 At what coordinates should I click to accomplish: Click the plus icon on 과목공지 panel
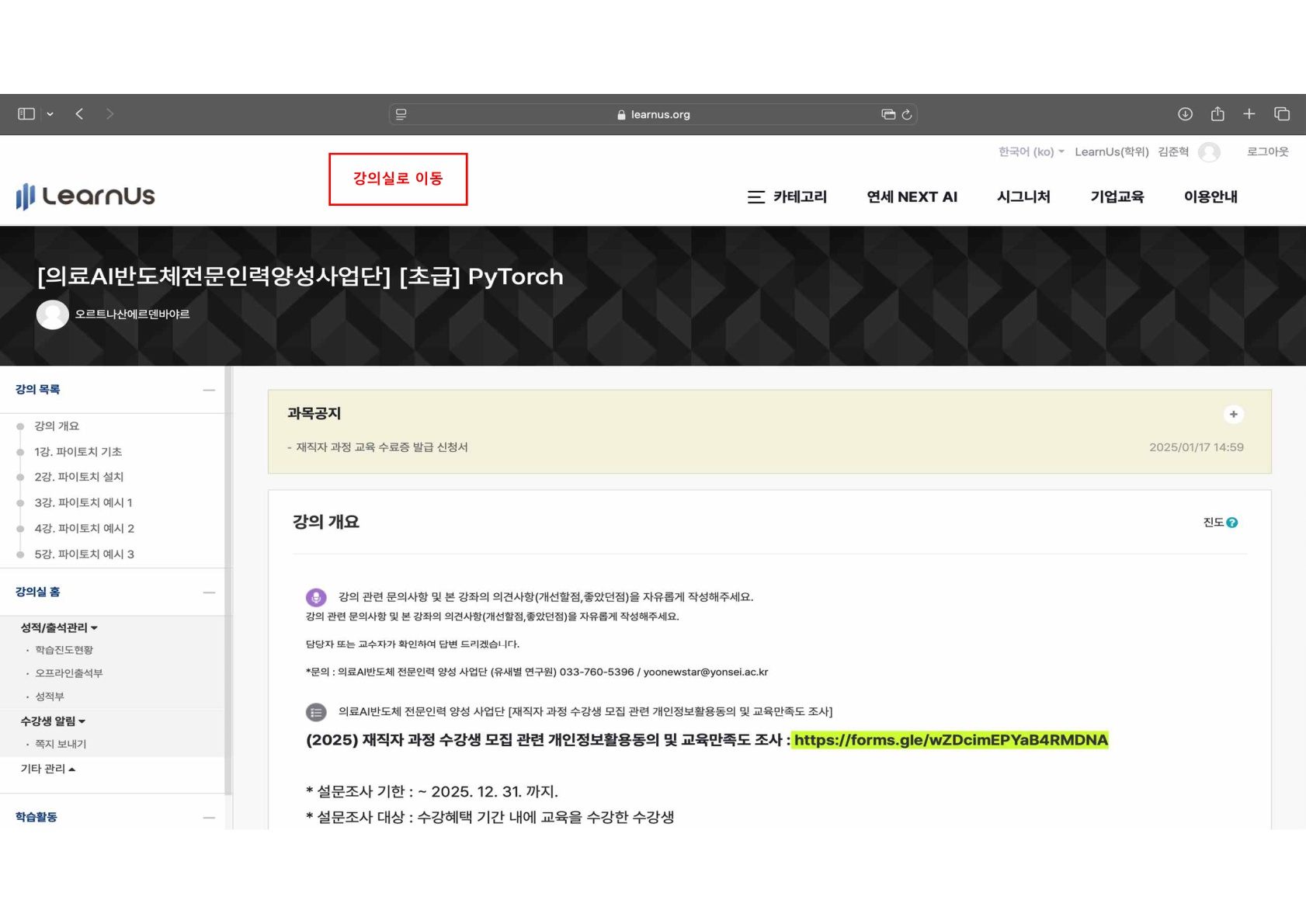point(1234,415)
